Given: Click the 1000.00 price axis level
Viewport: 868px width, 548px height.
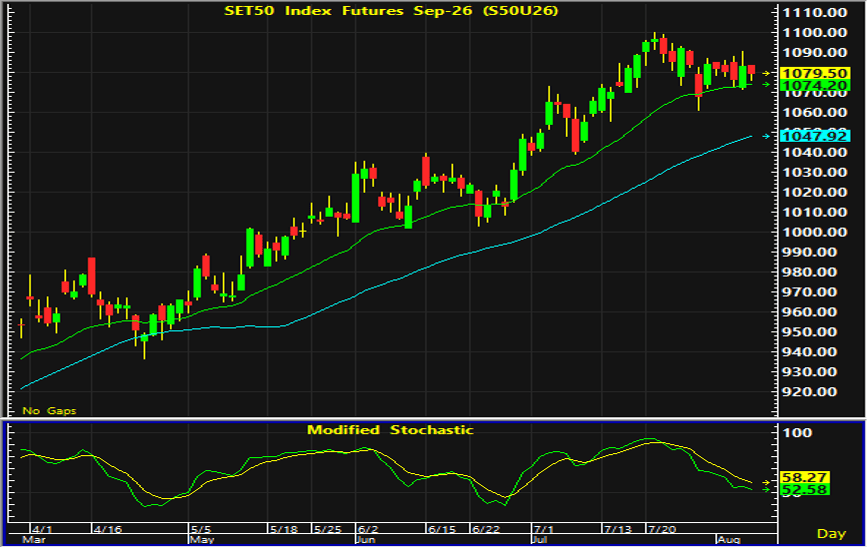Looking at the screenshot, I should coord(814,232).
